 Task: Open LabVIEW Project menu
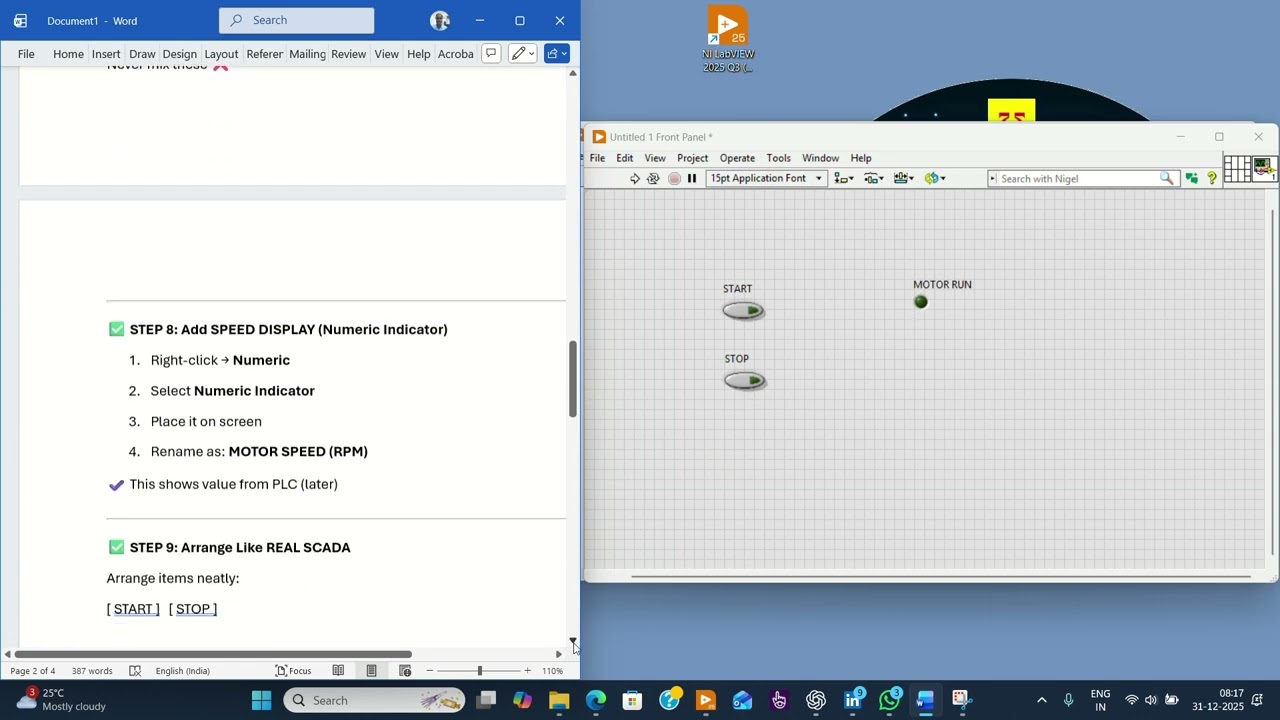coord(692,158)
